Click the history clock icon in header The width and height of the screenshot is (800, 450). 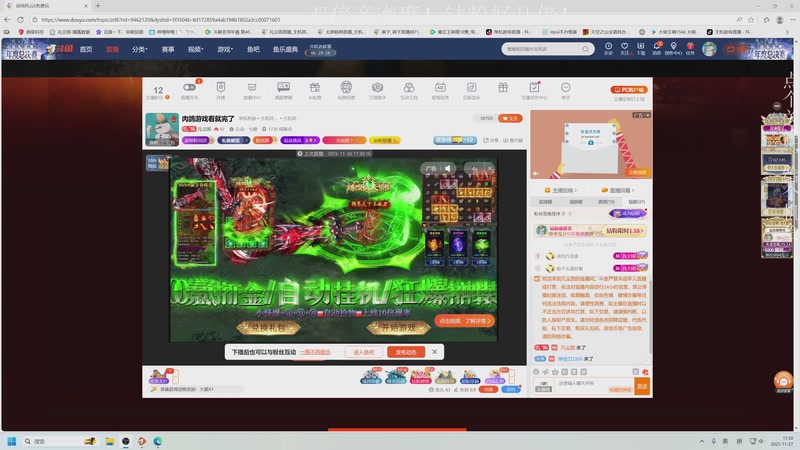[608, 48]
